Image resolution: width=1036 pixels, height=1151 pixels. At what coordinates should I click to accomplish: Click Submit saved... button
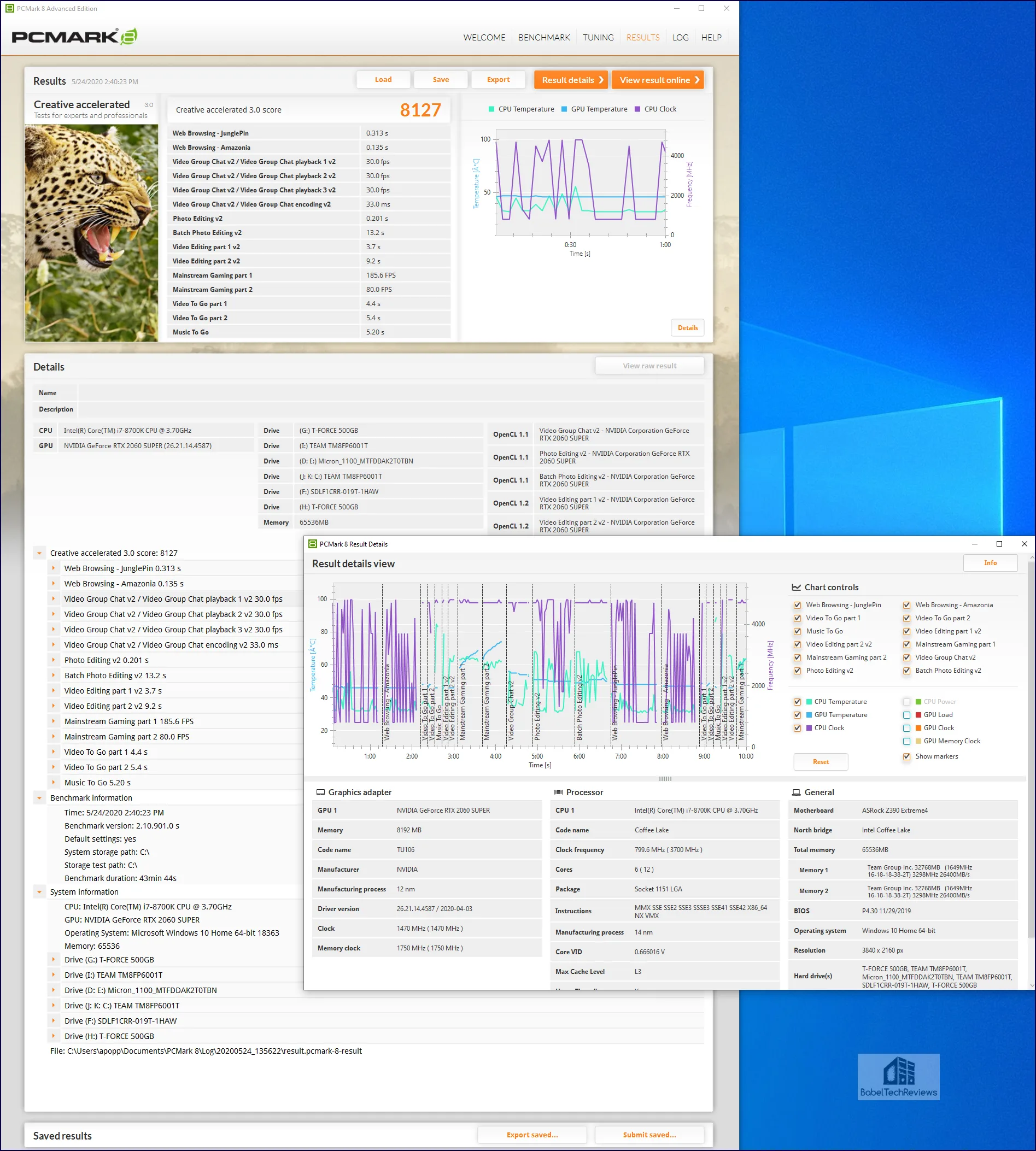pos(649,1135)
